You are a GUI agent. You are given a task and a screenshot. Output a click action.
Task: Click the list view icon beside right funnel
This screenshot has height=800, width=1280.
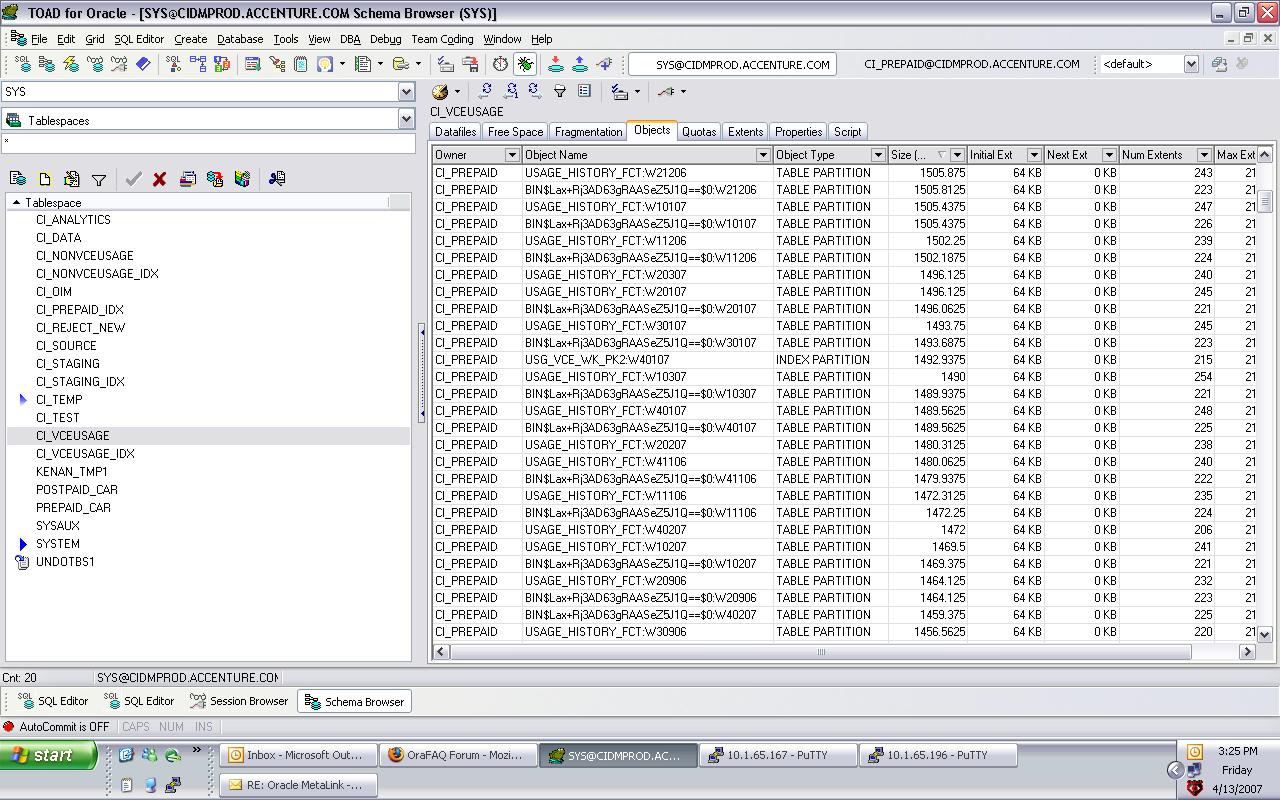(585, 91)
